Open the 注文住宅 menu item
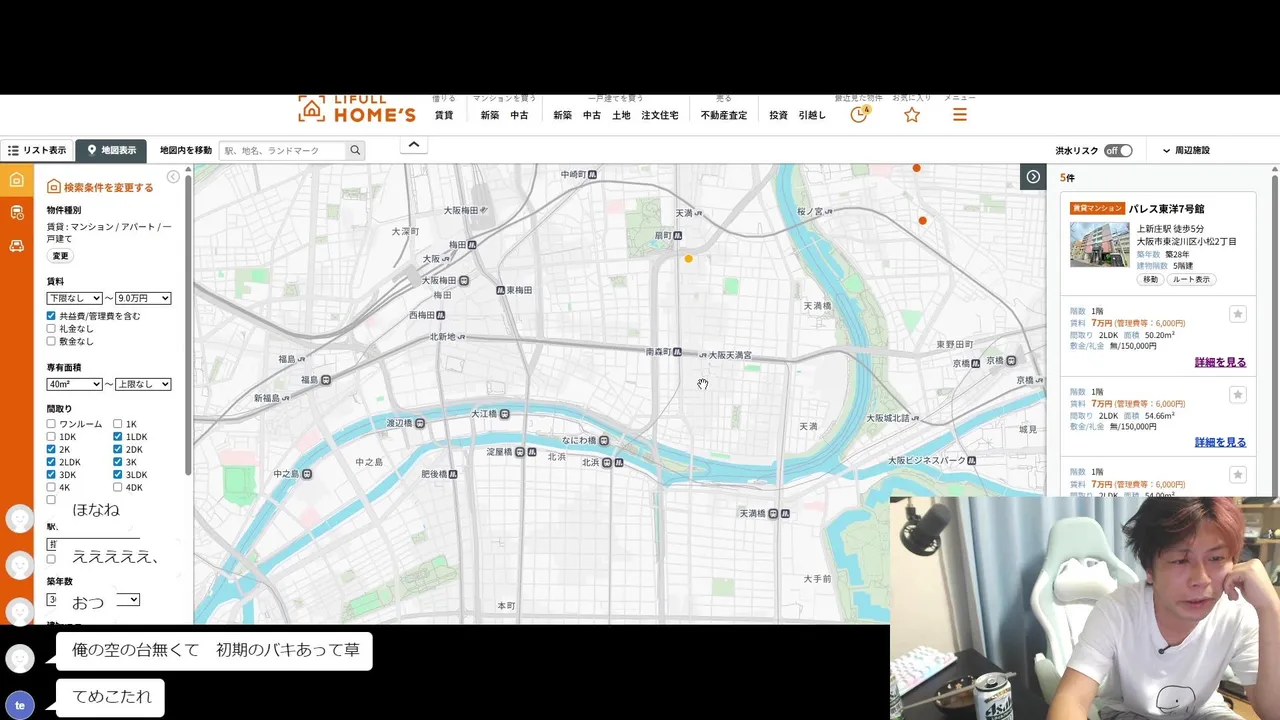1280x720 pixels. pos(660,116)
